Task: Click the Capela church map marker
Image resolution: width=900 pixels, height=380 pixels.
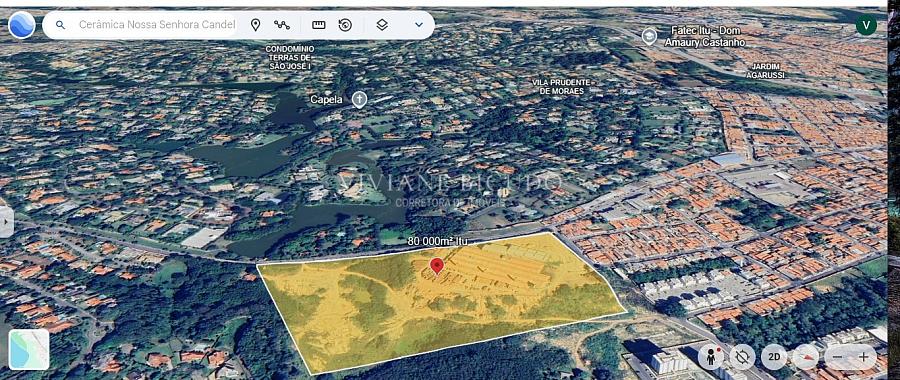Action: point(359,99)
